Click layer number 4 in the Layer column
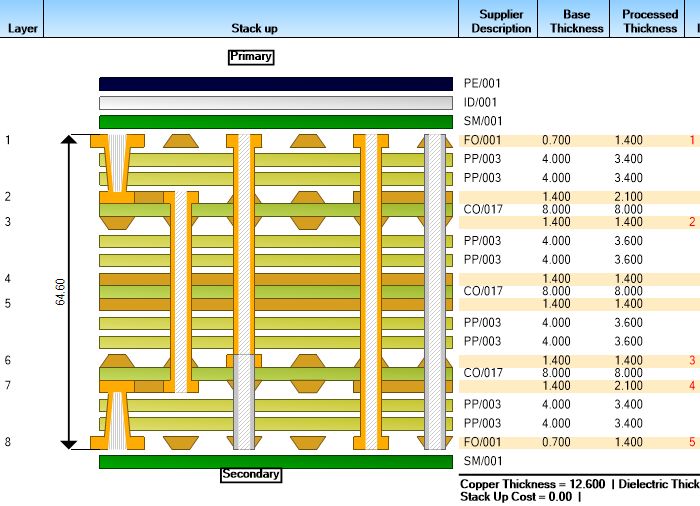The image size is (700, 506). (8, 279)
